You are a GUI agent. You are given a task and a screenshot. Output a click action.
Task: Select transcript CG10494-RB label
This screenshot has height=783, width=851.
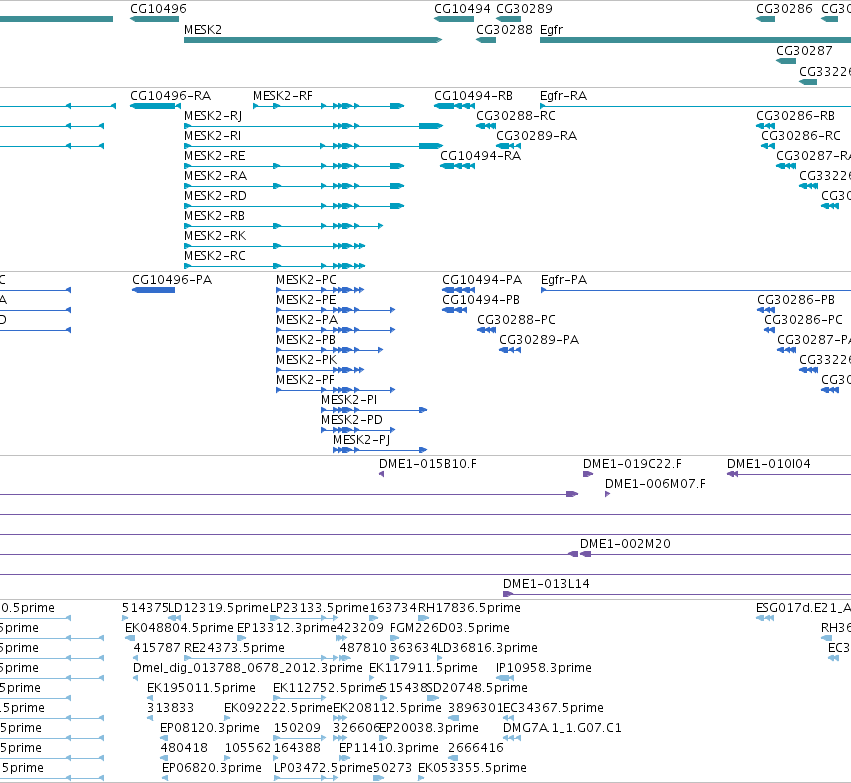tap(473, 96)
